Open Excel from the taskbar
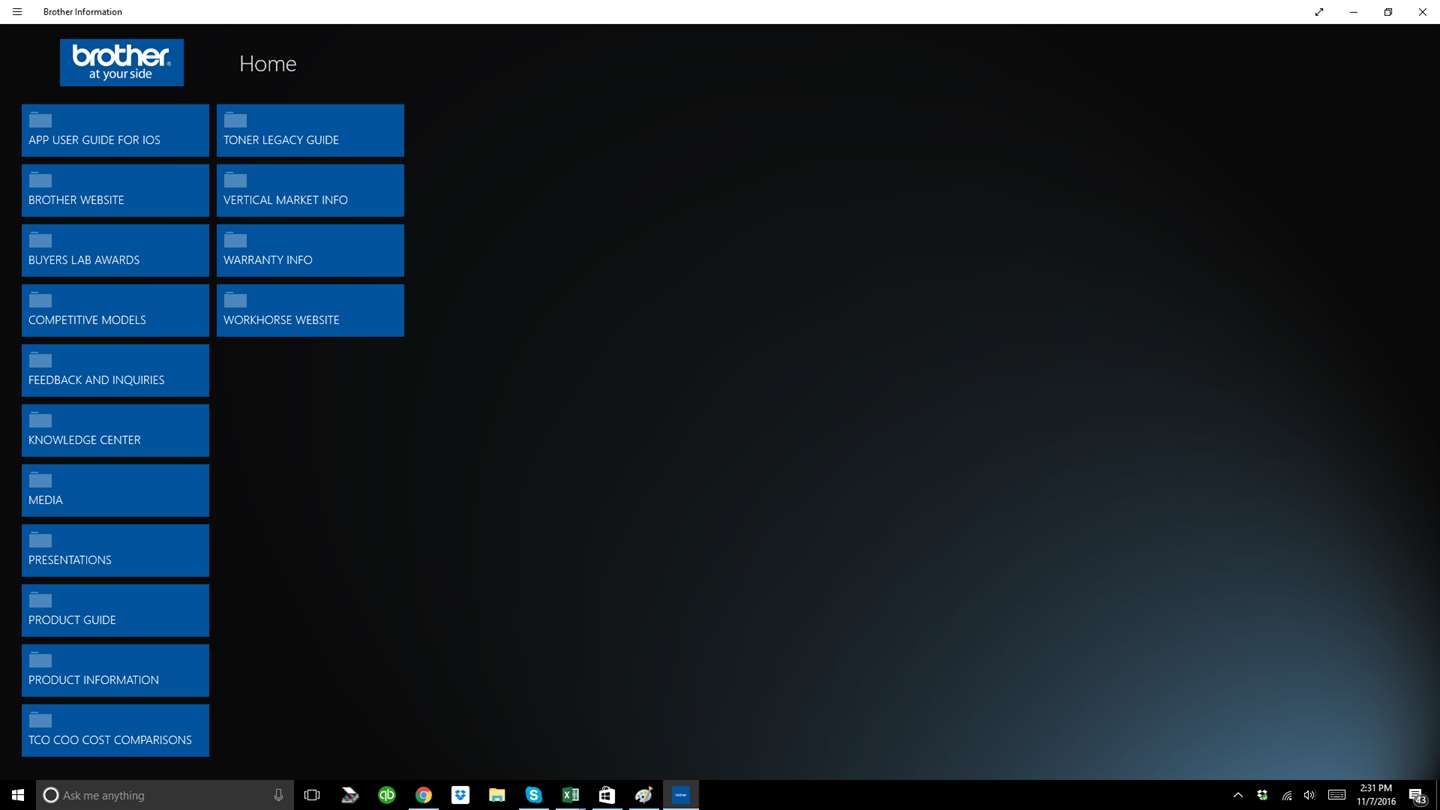 (x=570, y=795)
